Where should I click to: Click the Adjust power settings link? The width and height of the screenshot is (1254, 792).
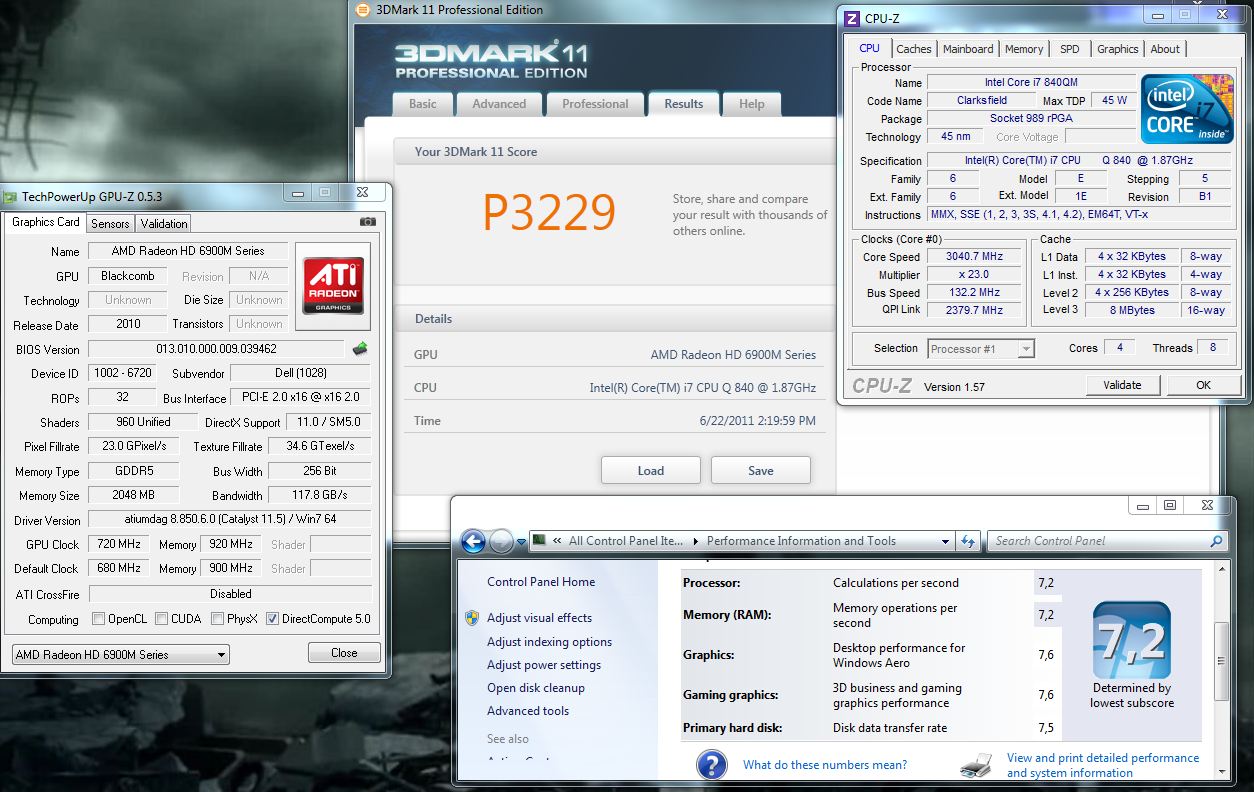(x=544, y=665)
